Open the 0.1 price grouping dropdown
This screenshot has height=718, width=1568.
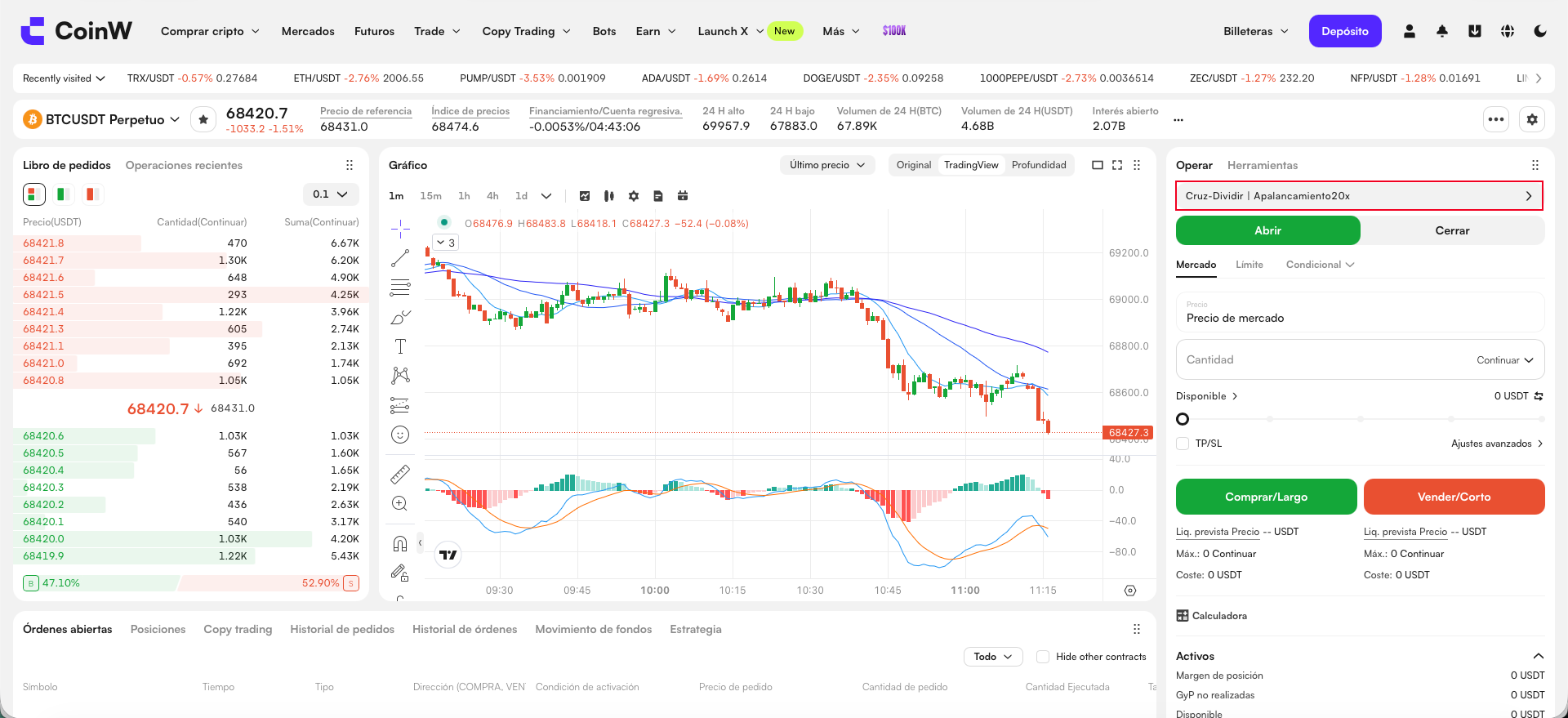[x=331, y=194]
